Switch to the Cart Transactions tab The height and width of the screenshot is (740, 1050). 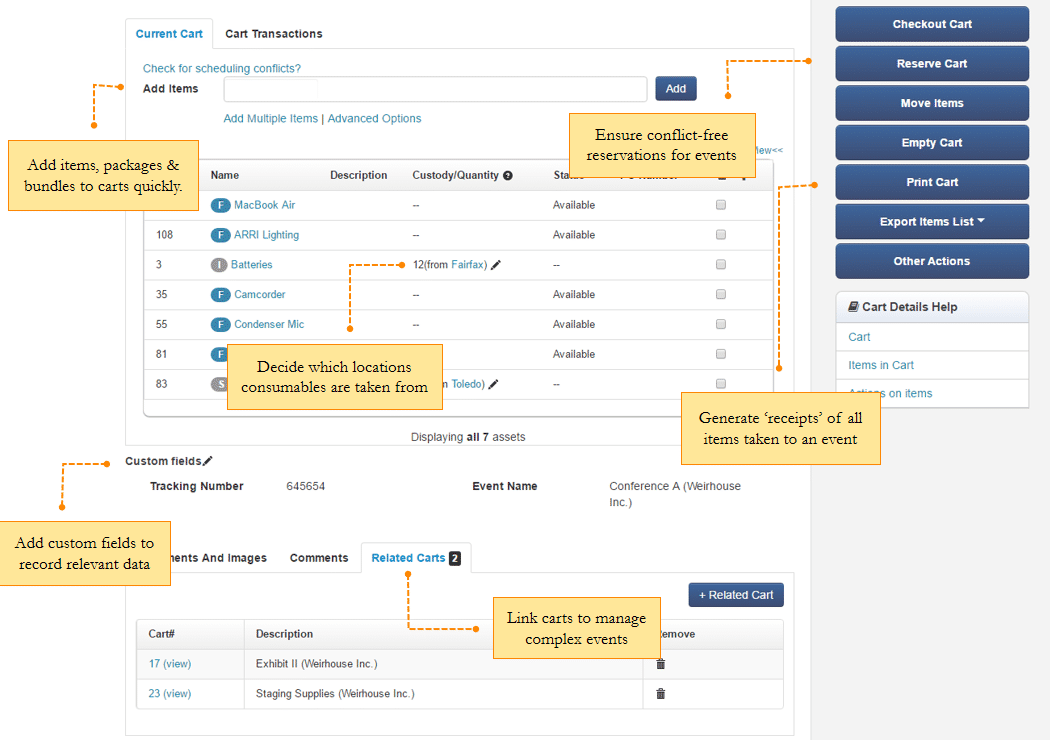pos(273,34)
